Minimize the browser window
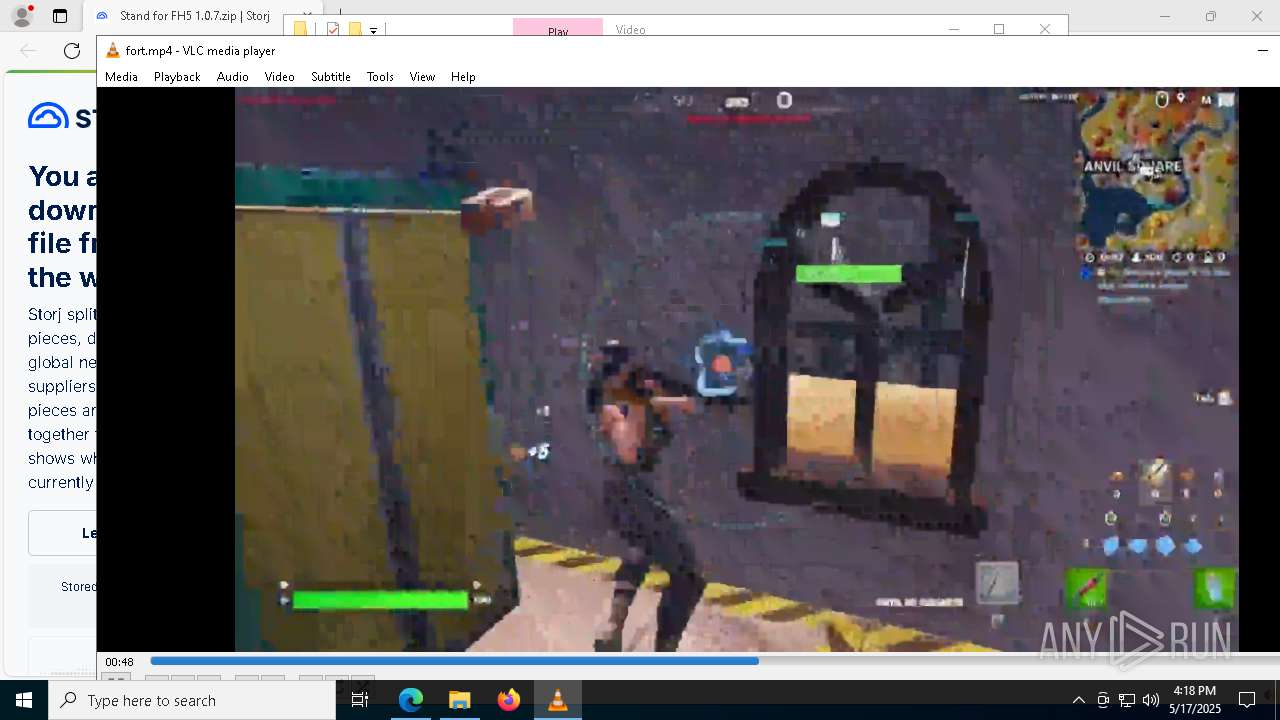This screenshot has height=720, width=1280. 1164,16
